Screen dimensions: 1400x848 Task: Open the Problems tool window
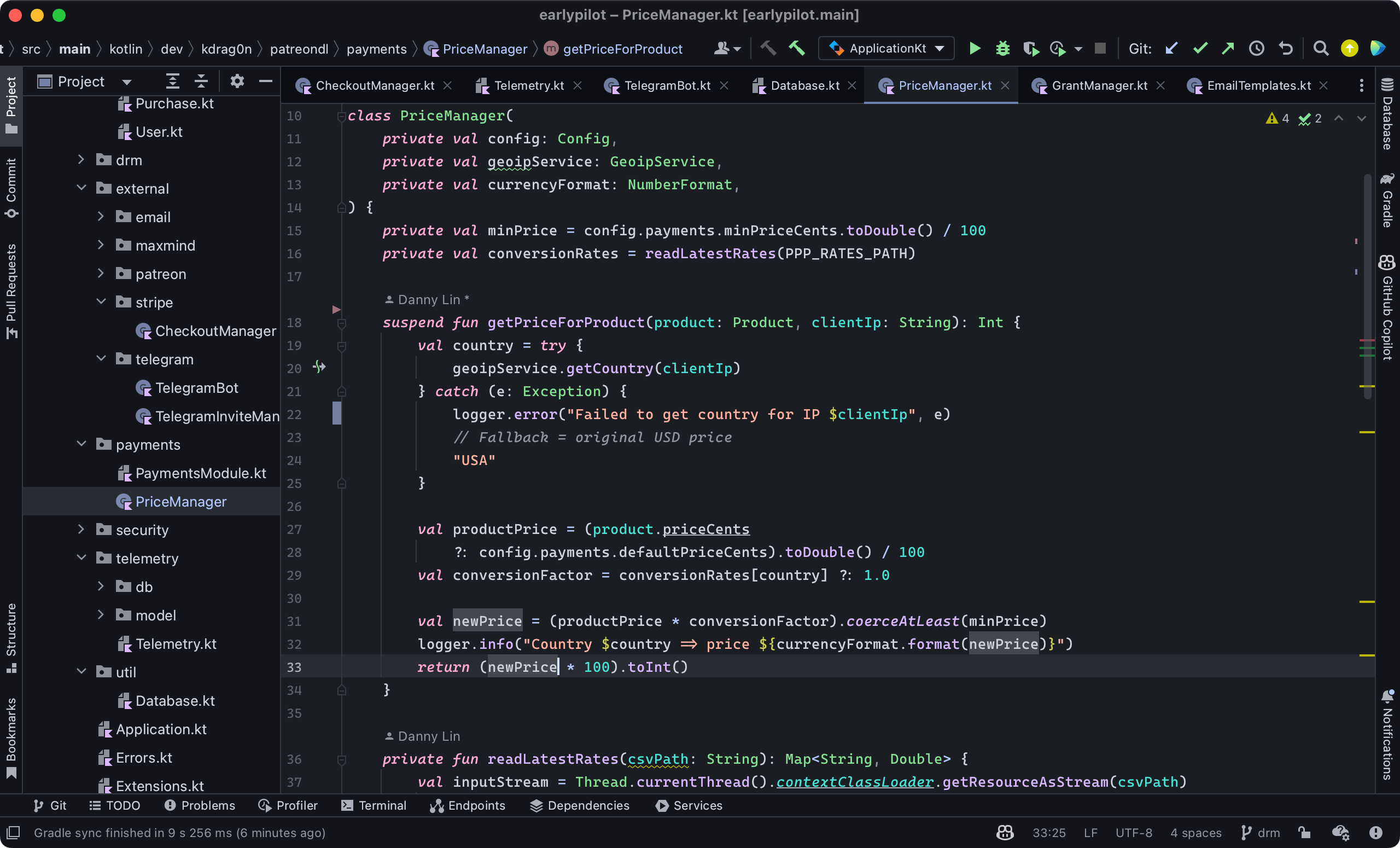click(200, 805)
